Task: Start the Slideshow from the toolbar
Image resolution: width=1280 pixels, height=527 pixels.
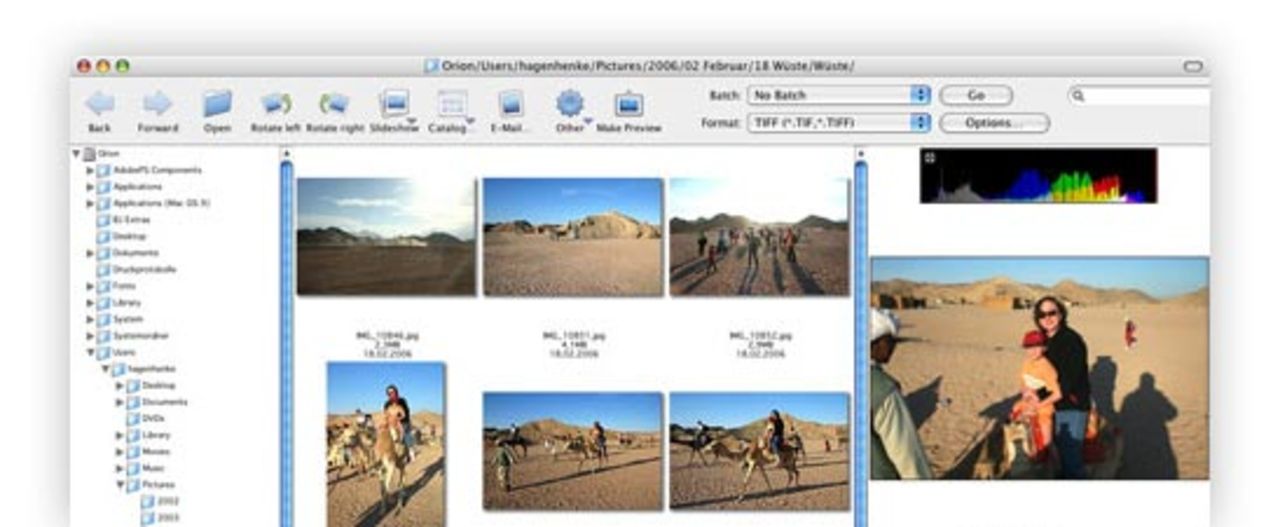Action: [x=395, y=103]
